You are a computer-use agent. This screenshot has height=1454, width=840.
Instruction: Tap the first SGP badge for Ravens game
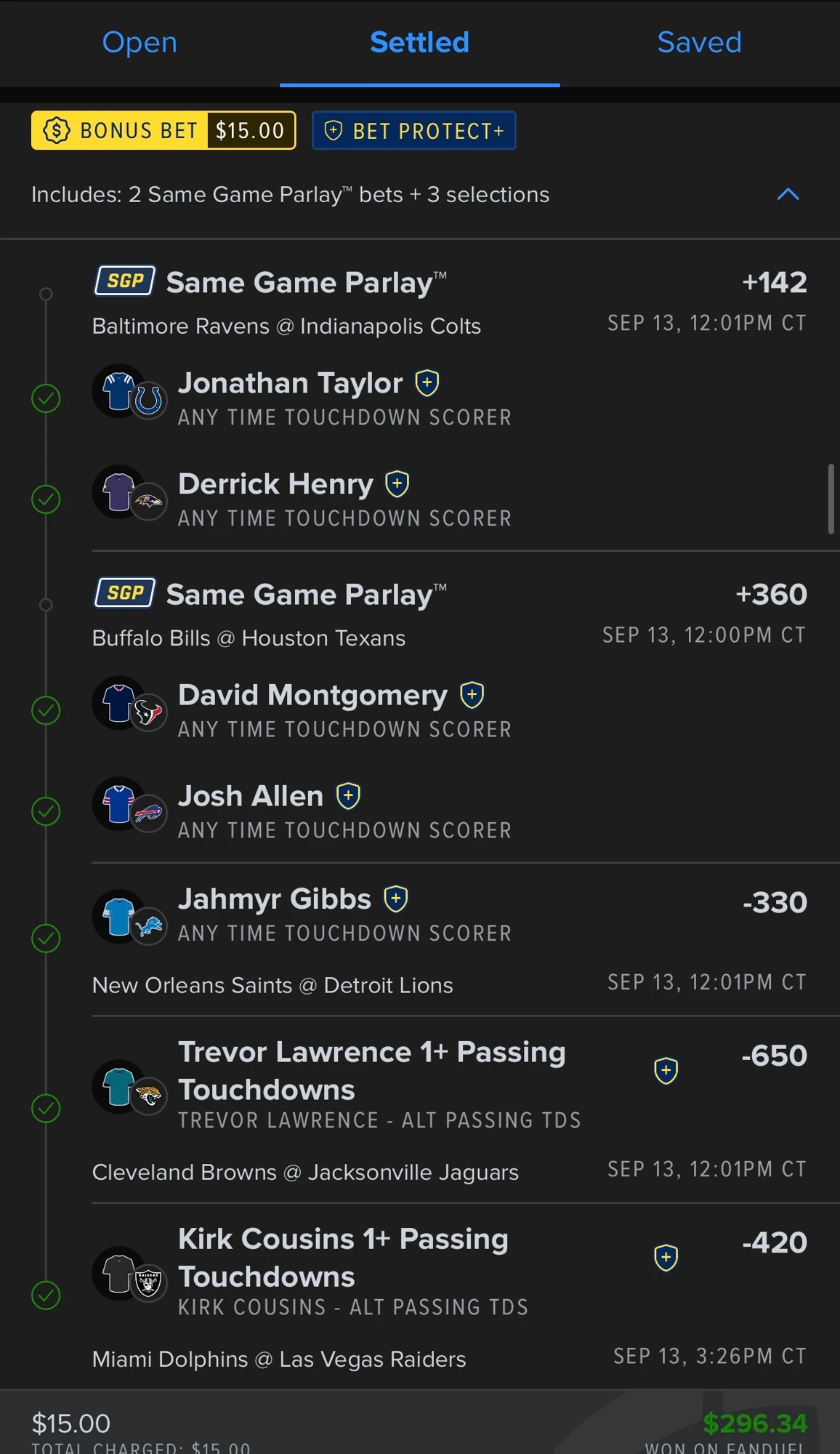click(125, 281)
